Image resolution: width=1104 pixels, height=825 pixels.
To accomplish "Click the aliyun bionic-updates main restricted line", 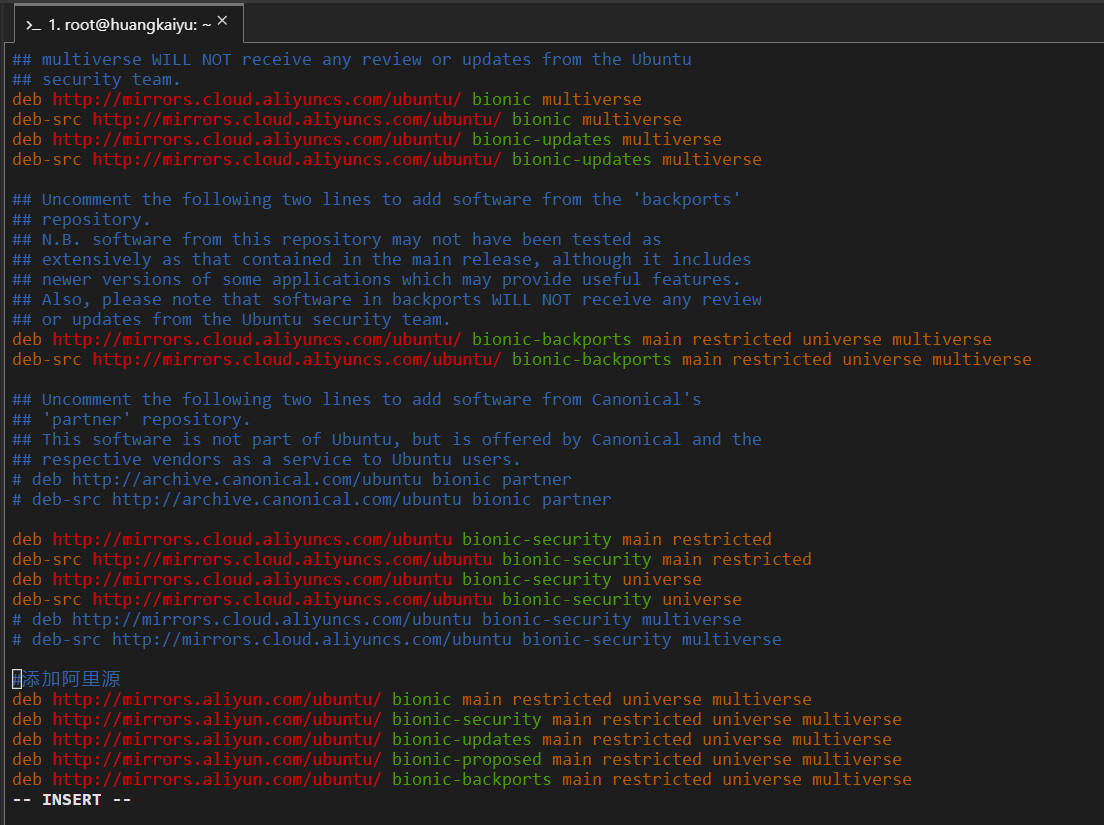I will pyautogui.click(x=452, y=739).
